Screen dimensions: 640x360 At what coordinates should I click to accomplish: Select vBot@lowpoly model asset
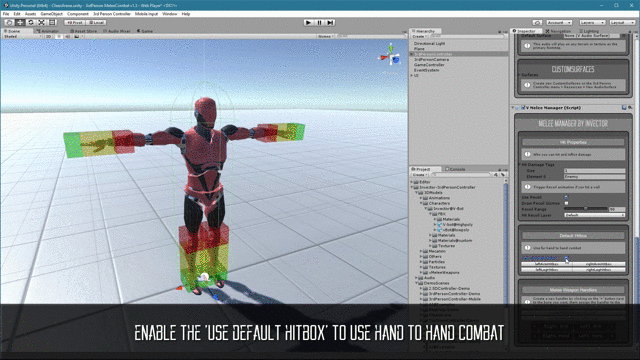[x=453, y=230]
